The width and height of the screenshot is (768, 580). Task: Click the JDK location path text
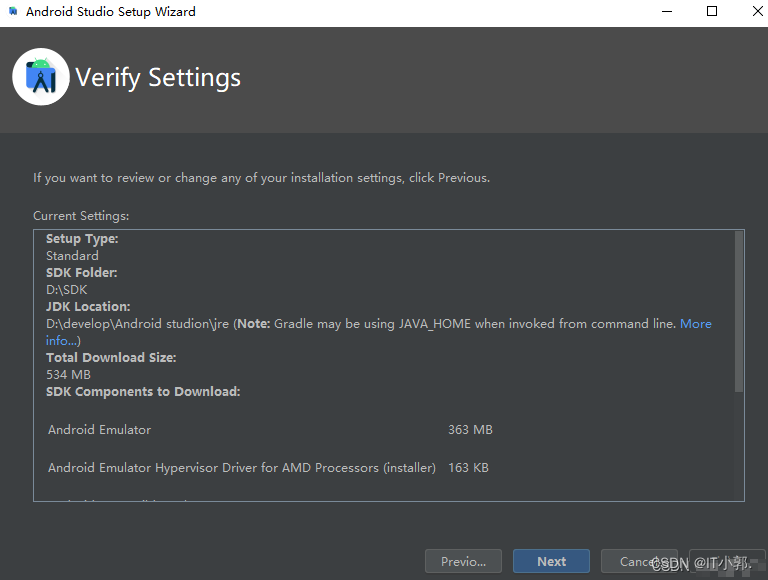coord(137,324)
